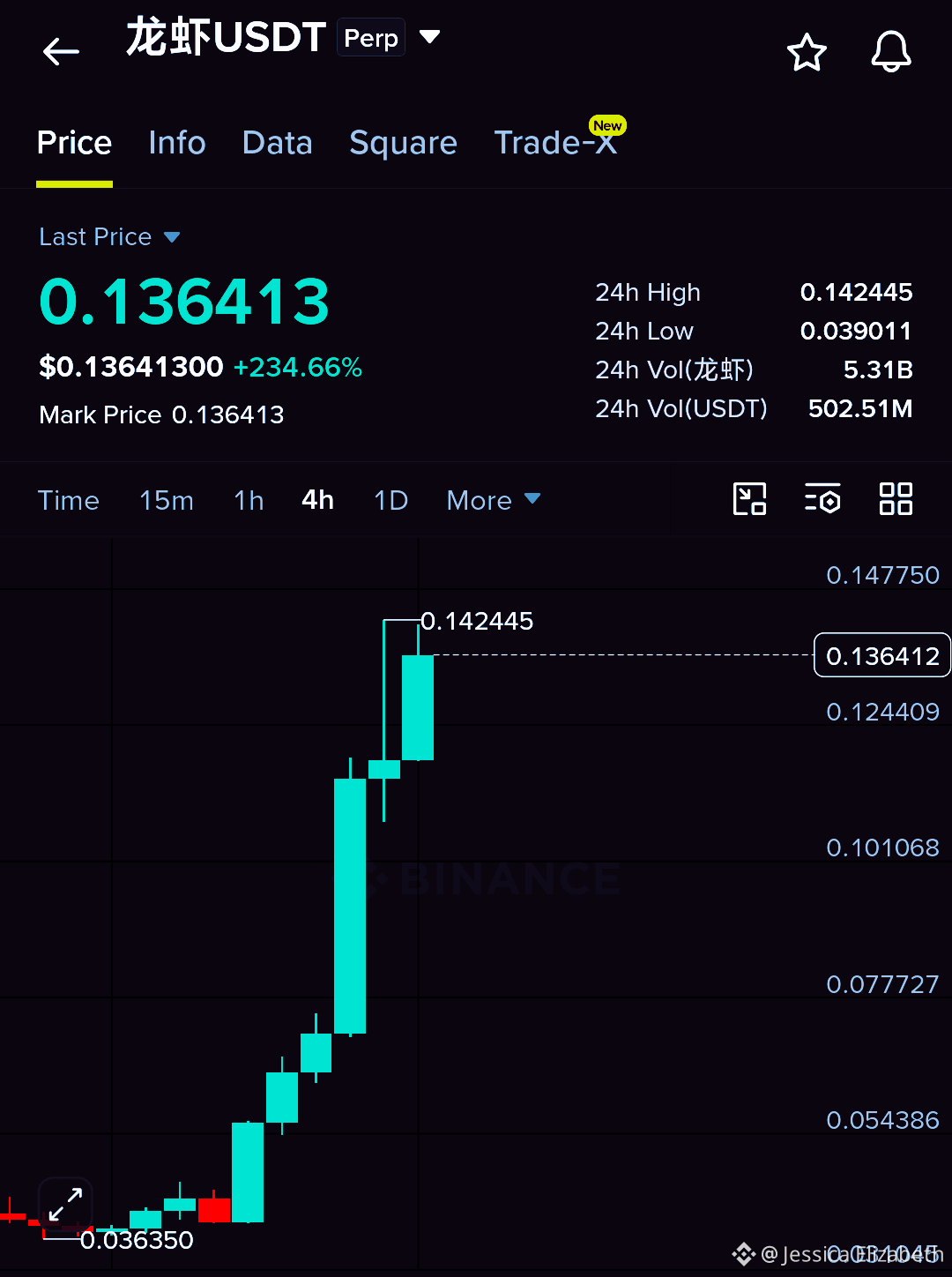The image size is (952, 1277).
Task: Open the Square tab
Action: [403, 143]
